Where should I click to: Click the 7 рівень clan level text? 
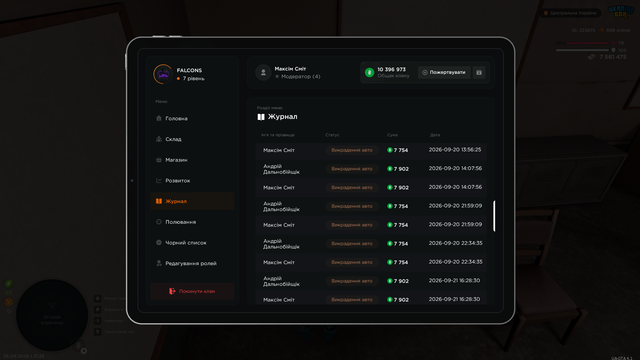pyautogui.click(x=193, y=78)
